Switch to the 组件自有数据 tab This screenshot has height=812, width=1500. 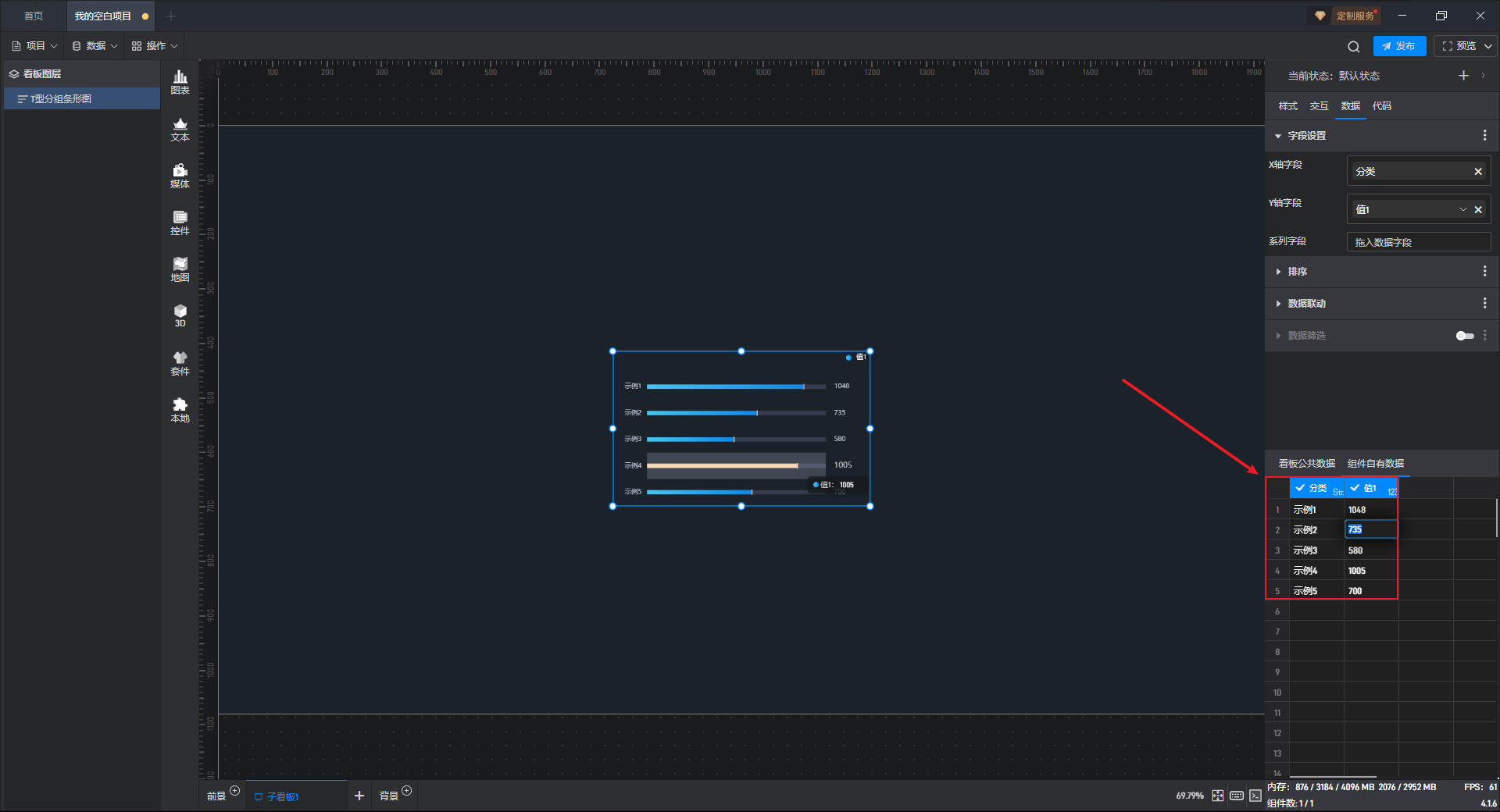[x=1375, y=464]
